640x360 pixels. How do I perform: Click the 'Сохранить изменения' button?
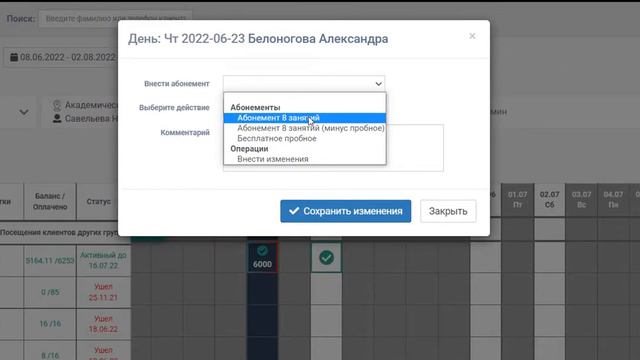(x=345, y=211)
